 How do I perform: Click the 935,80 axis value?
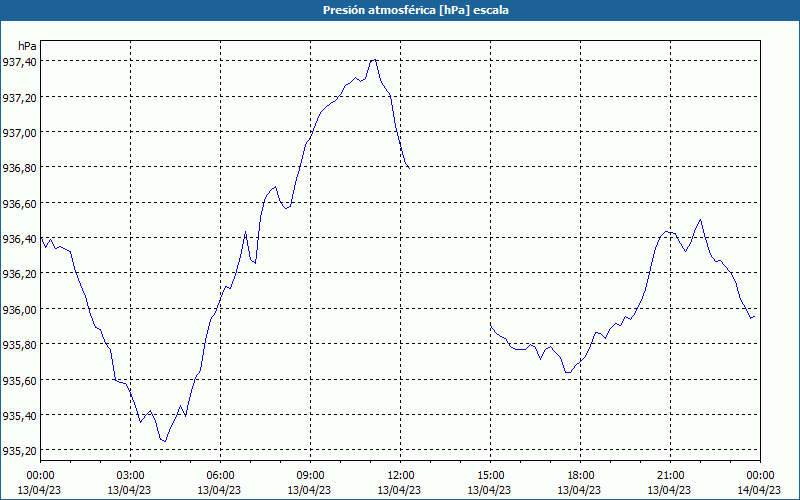point(19,344)
